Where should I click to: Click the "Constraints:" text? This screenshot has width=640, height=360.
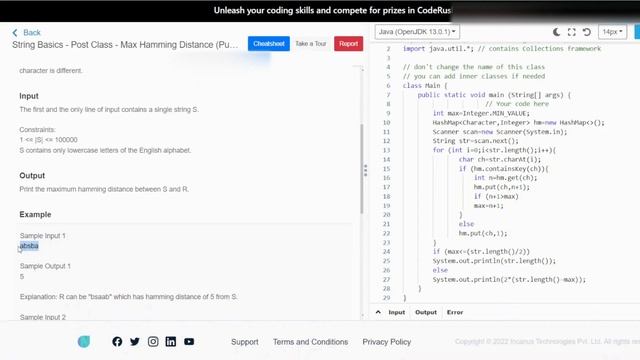[37, 129]
